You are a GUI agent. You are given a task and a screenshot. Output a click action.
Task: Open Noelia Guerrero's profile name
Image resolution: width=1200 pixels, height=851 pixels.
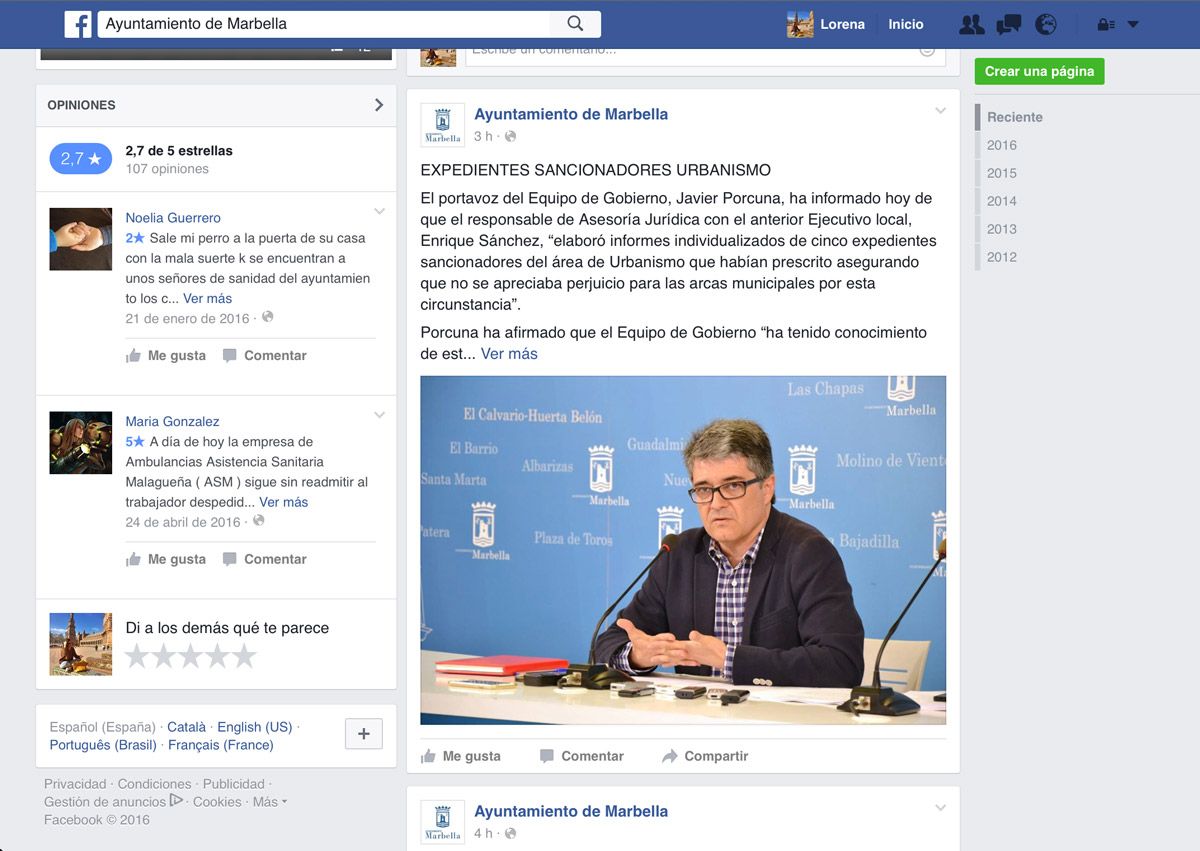point(173,218)
